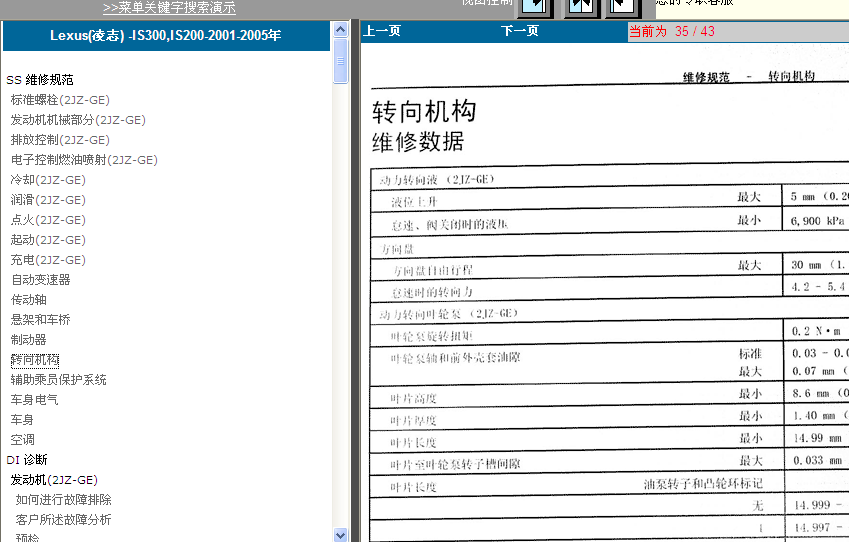The width and height of the screenshot is (849, 542).
Task: Open 车身 entry in the sidebar
Action: pos(22,420)
